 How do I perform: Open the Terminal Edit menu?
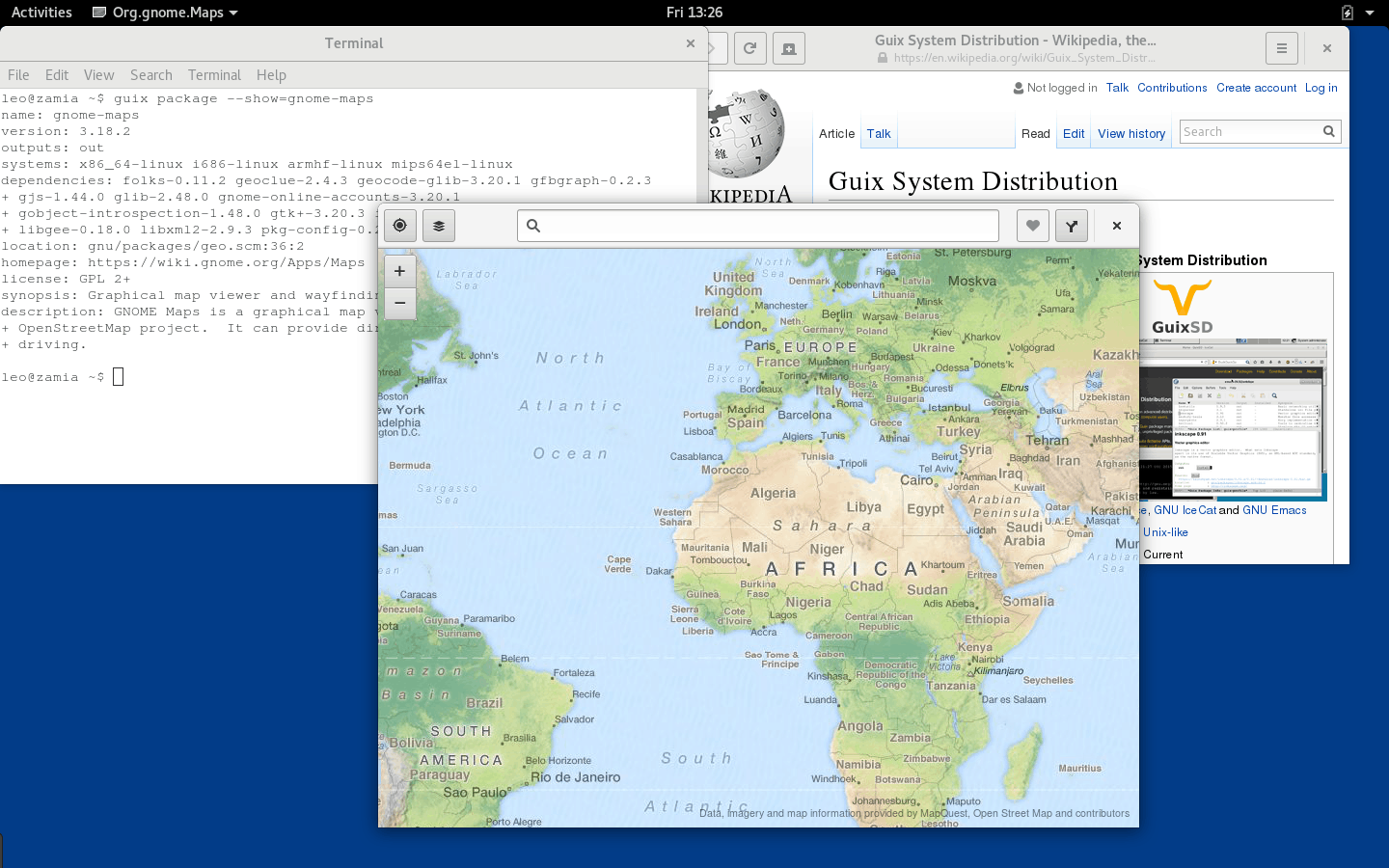click(x=57, y=75)
